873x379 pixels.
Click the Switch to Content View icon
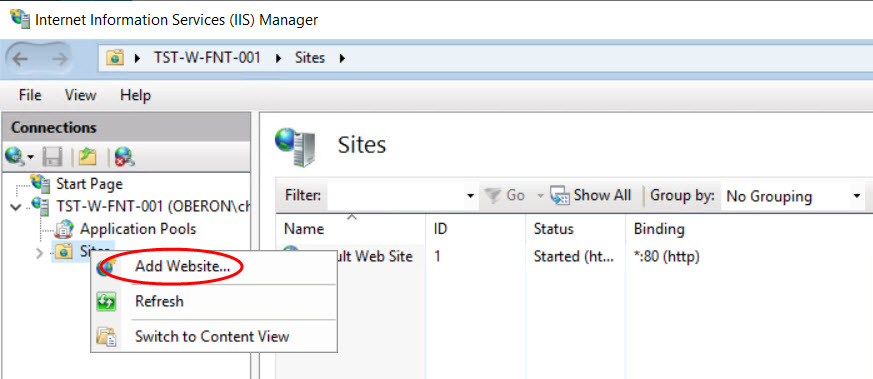coord(106,337)
